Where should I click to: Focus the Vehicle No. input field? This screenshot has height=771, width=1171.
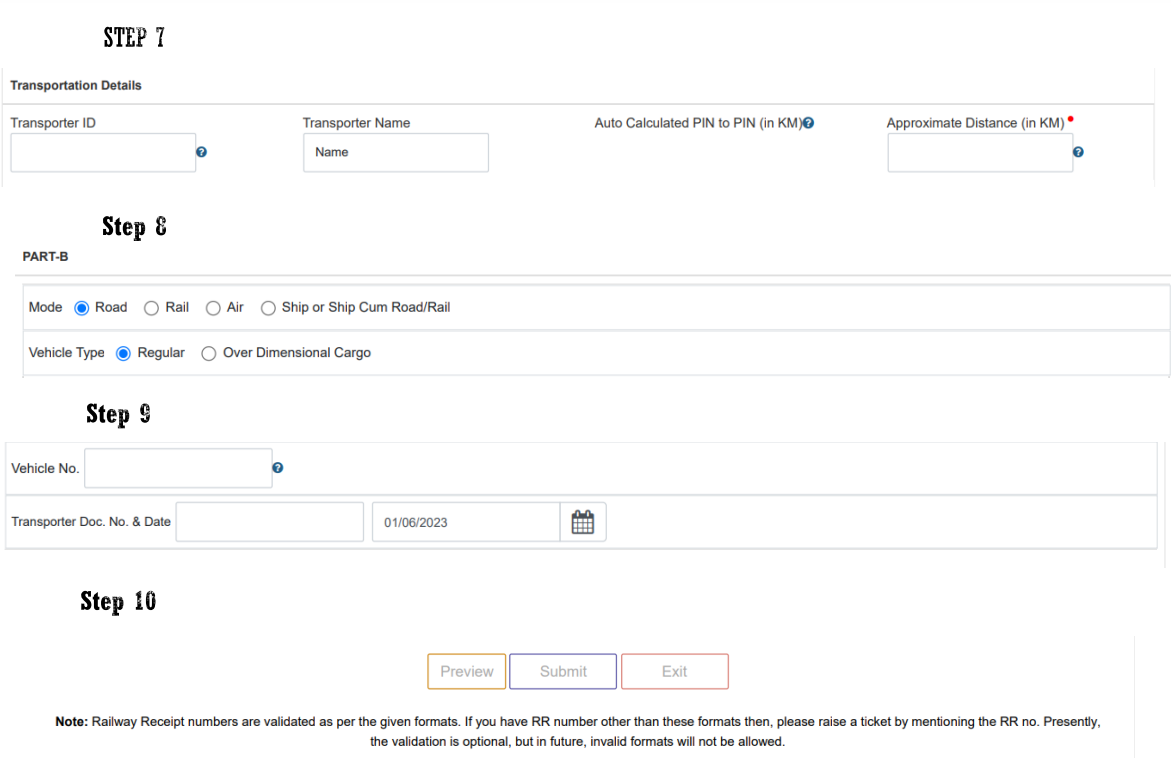coord(178,468)
